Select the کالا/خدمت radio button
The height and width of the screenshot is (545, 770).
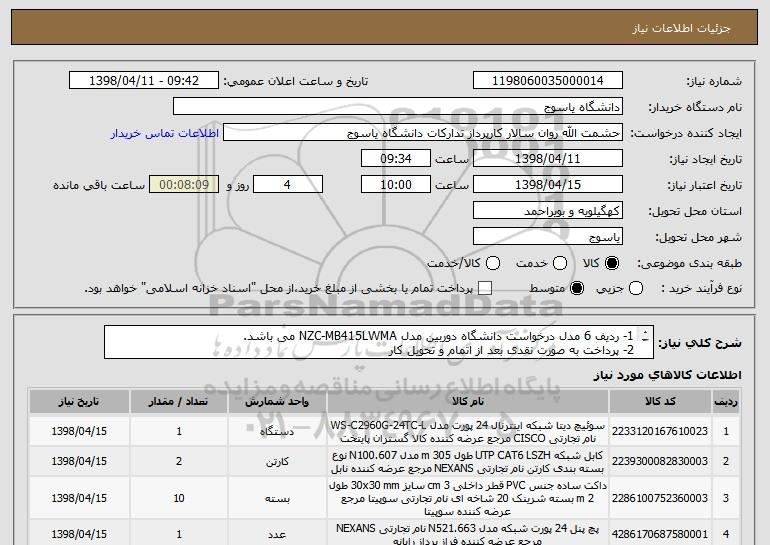(x=493, y=263)
